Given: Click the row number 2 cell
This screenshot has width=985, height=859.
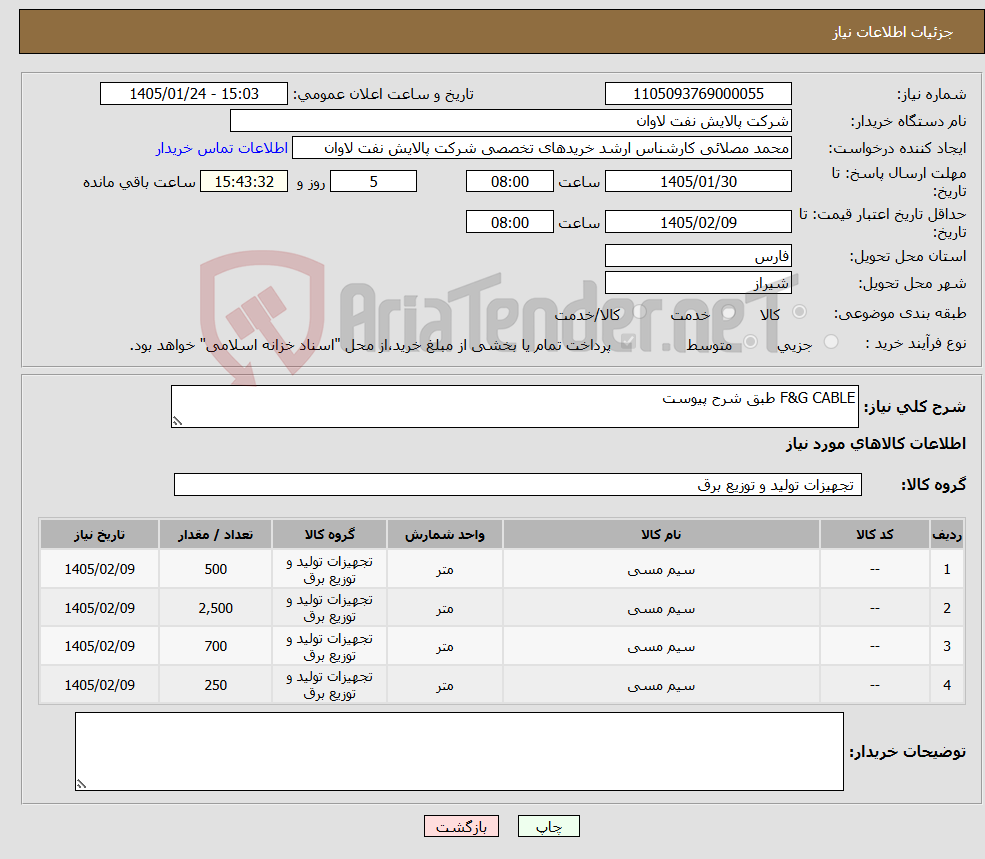Looking at the screenshot, I should point(947,608).
